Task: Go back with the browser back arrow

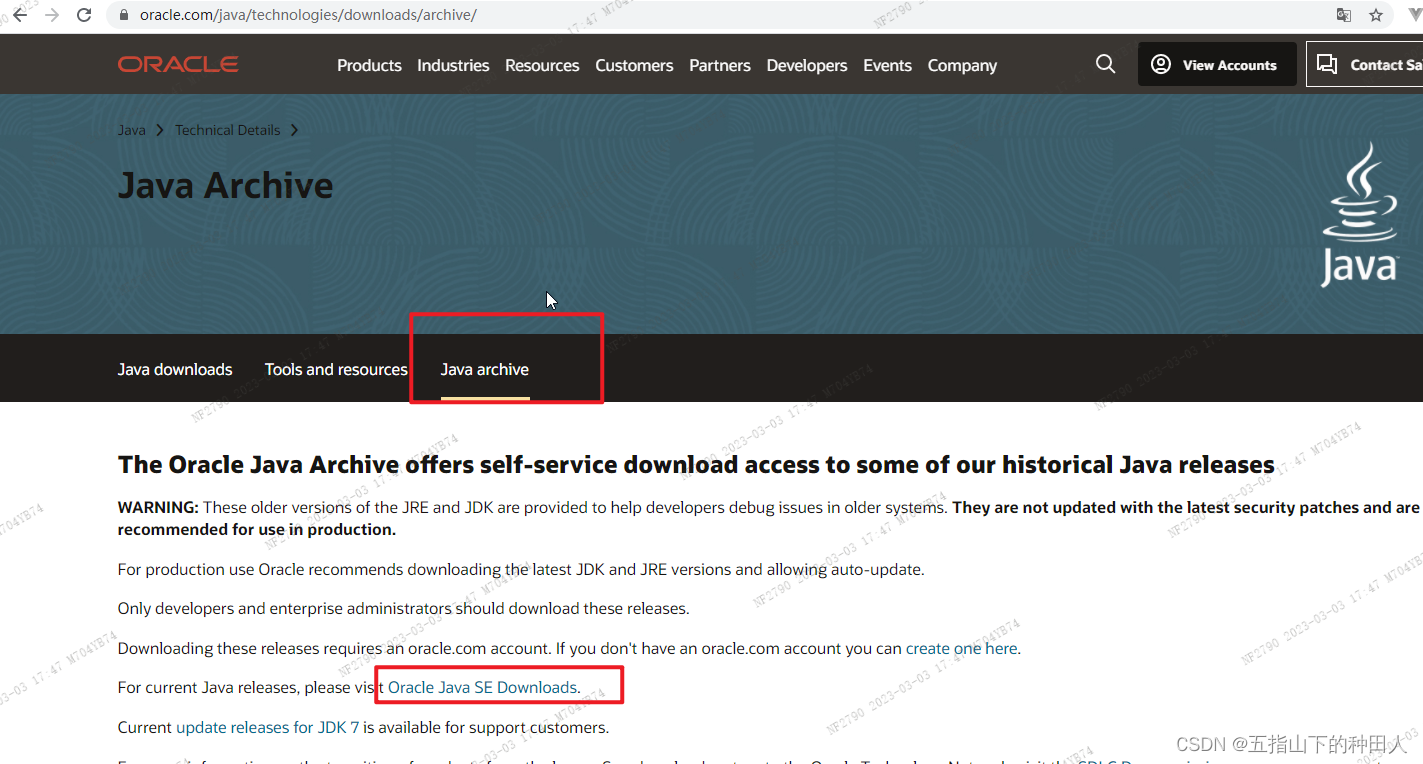Action: [20, 15]
